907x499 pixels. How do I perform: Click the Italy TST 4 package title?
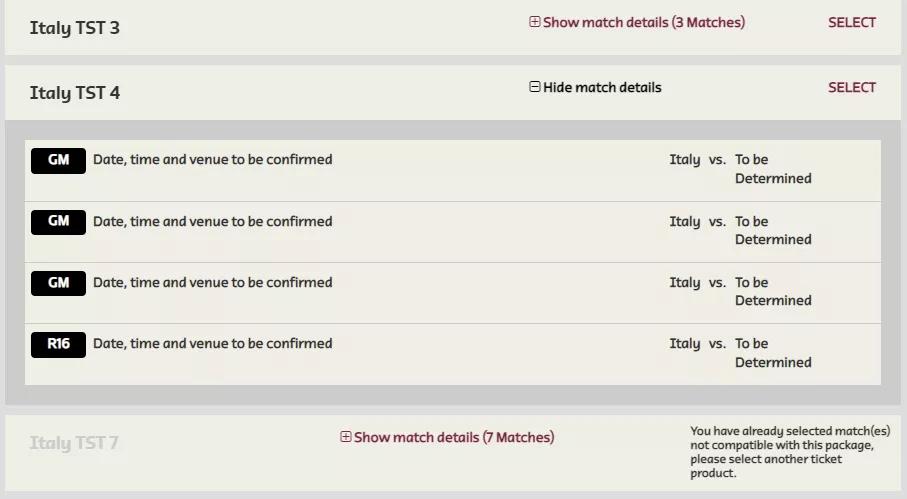click(x=75, y=93)
